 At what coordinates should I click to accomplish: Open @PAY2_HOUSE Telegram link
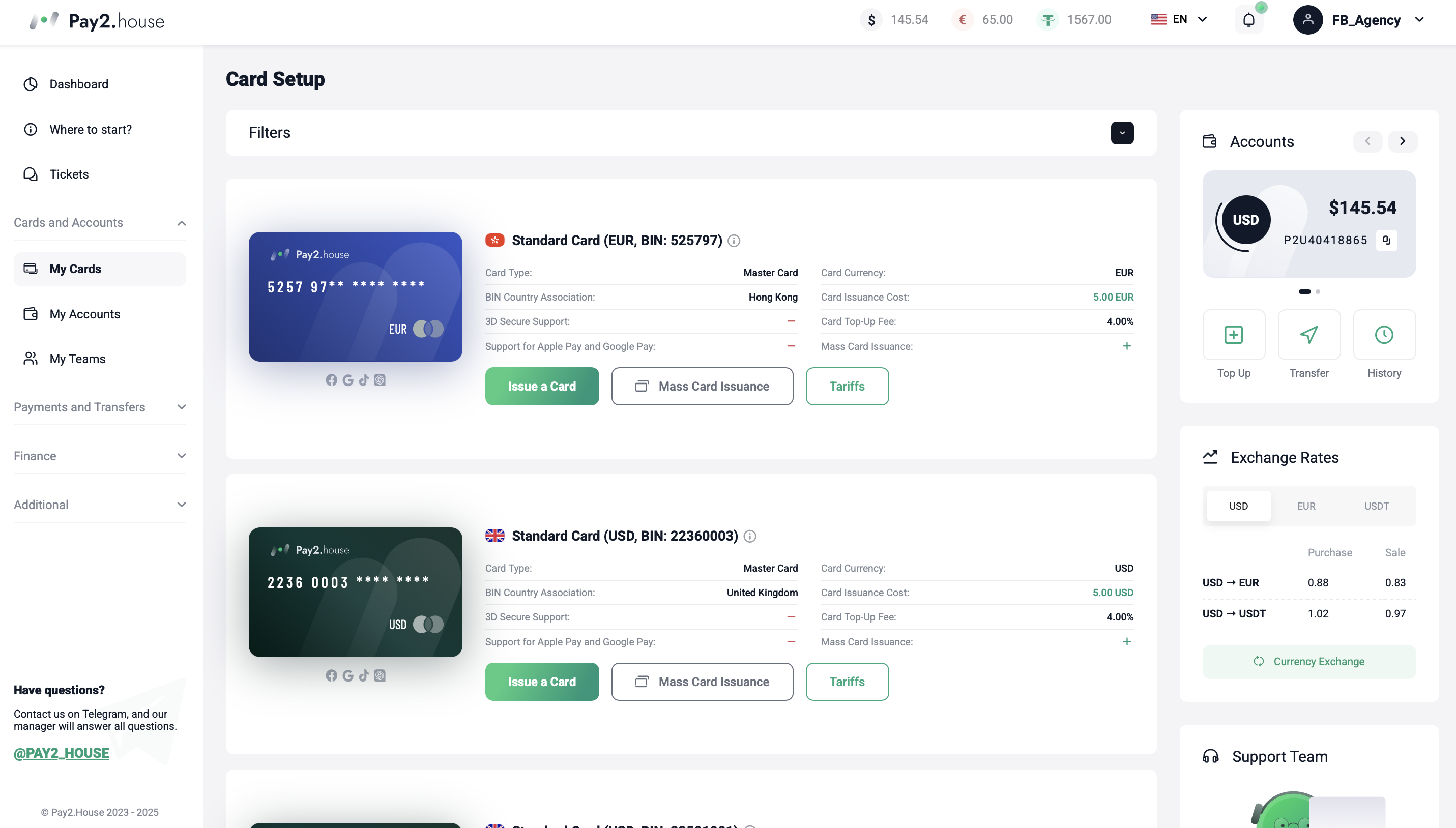click(x=62, y=753)
